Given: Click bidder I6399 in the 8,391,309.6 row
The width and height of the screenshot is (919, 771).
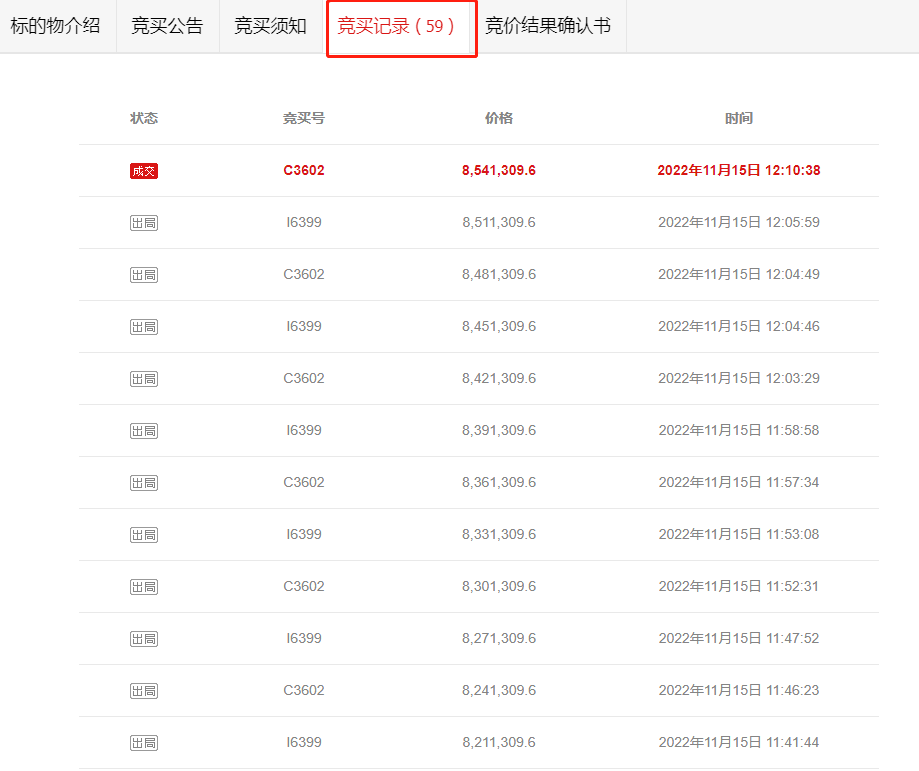Looking at the screenshot, I should click(304, 430).
